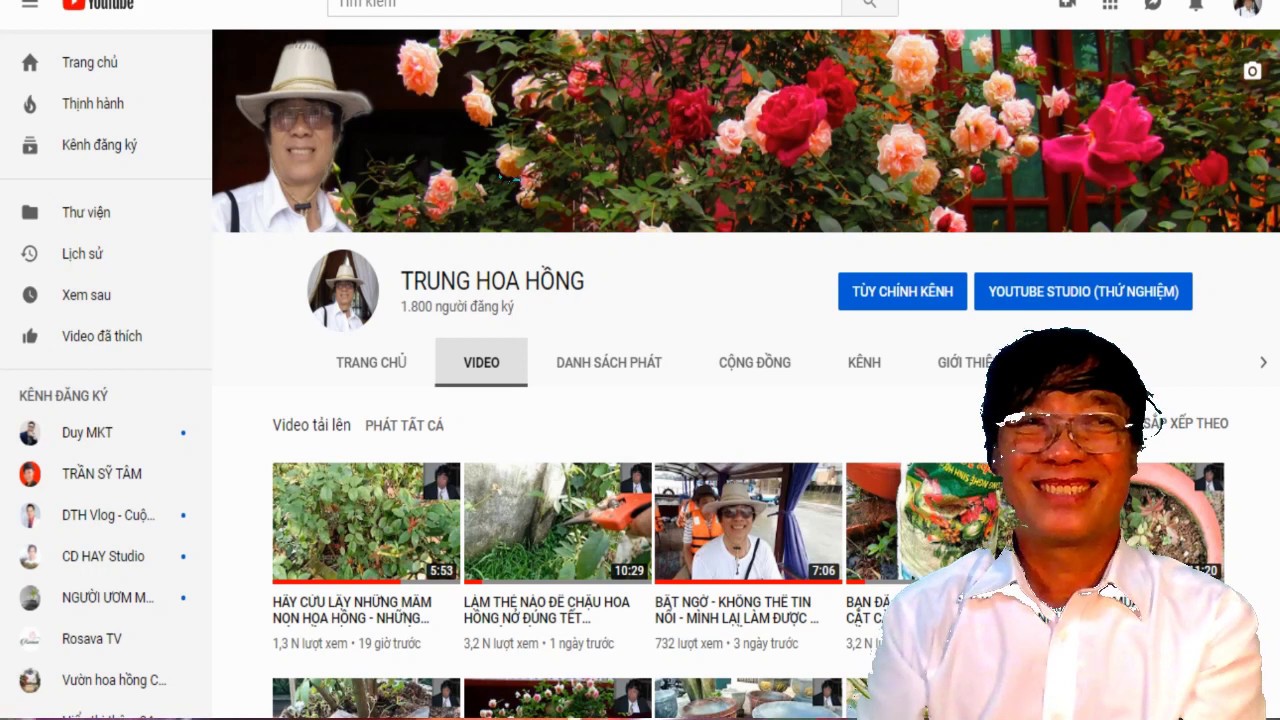The width and height of the screenshot is (1280, 720).
Task: Open Thịnh hành trending page
Action: click(x=106, y=103)
